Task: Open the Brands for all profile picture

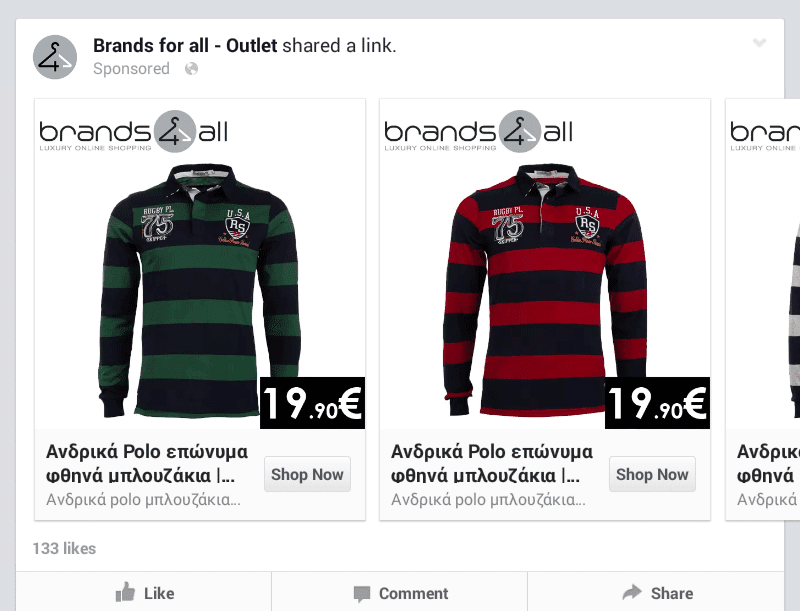Action: pos(55,57)
